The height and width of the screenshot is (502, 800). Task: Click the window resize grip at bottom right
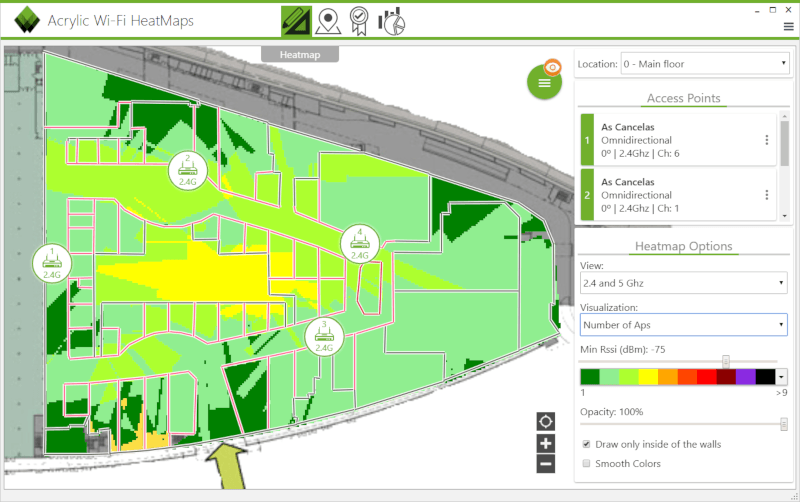tap(793, 496)
